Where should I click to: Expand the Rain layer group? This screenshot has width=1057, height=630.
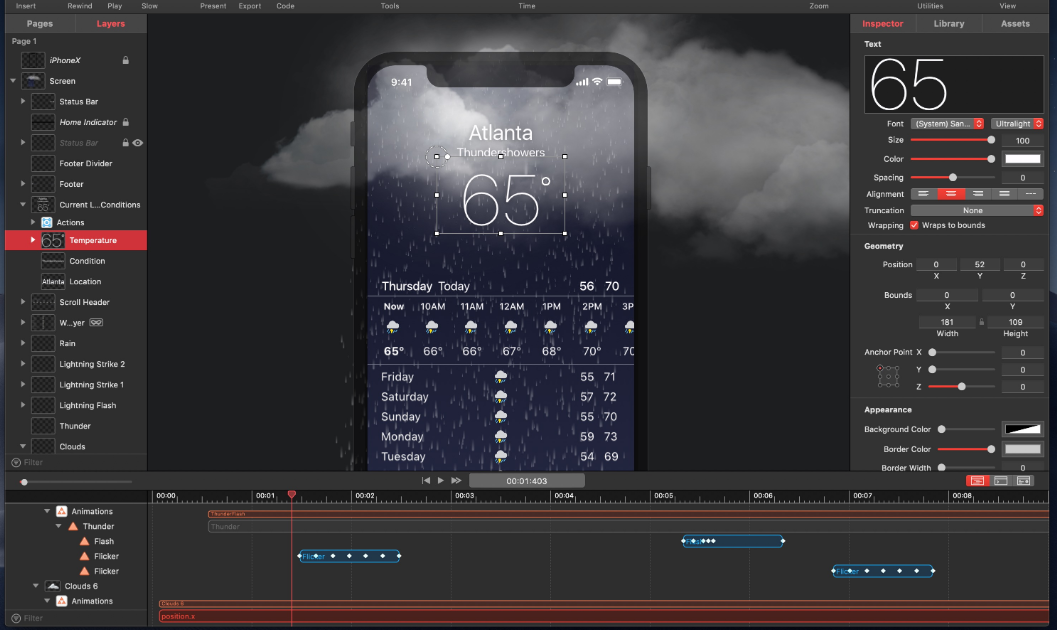(23, 343)
